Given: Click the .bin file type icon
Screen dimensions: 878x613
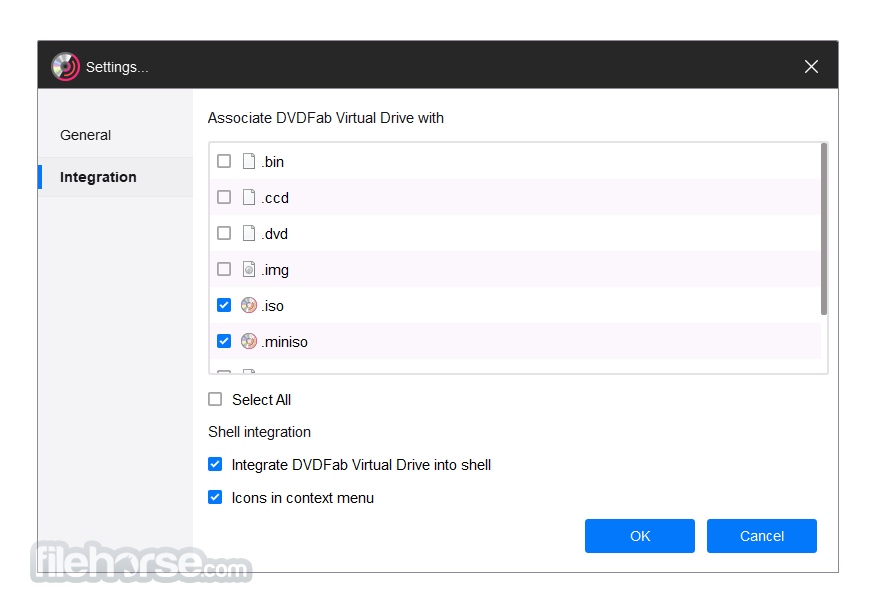Looking at the screenshot, I should pyautogui.click(x=249, y=161).
